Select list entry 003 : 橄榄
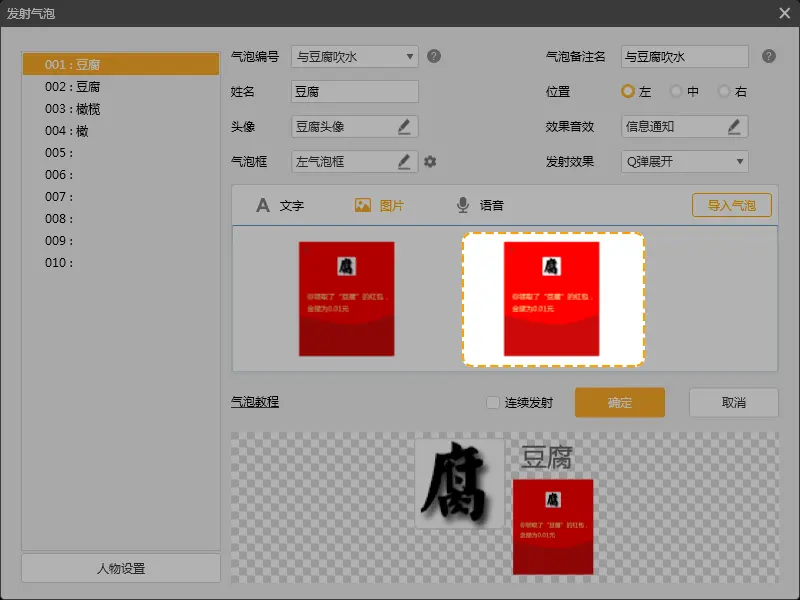The width and height of the screenshot is (800, 600). point(72,109)
